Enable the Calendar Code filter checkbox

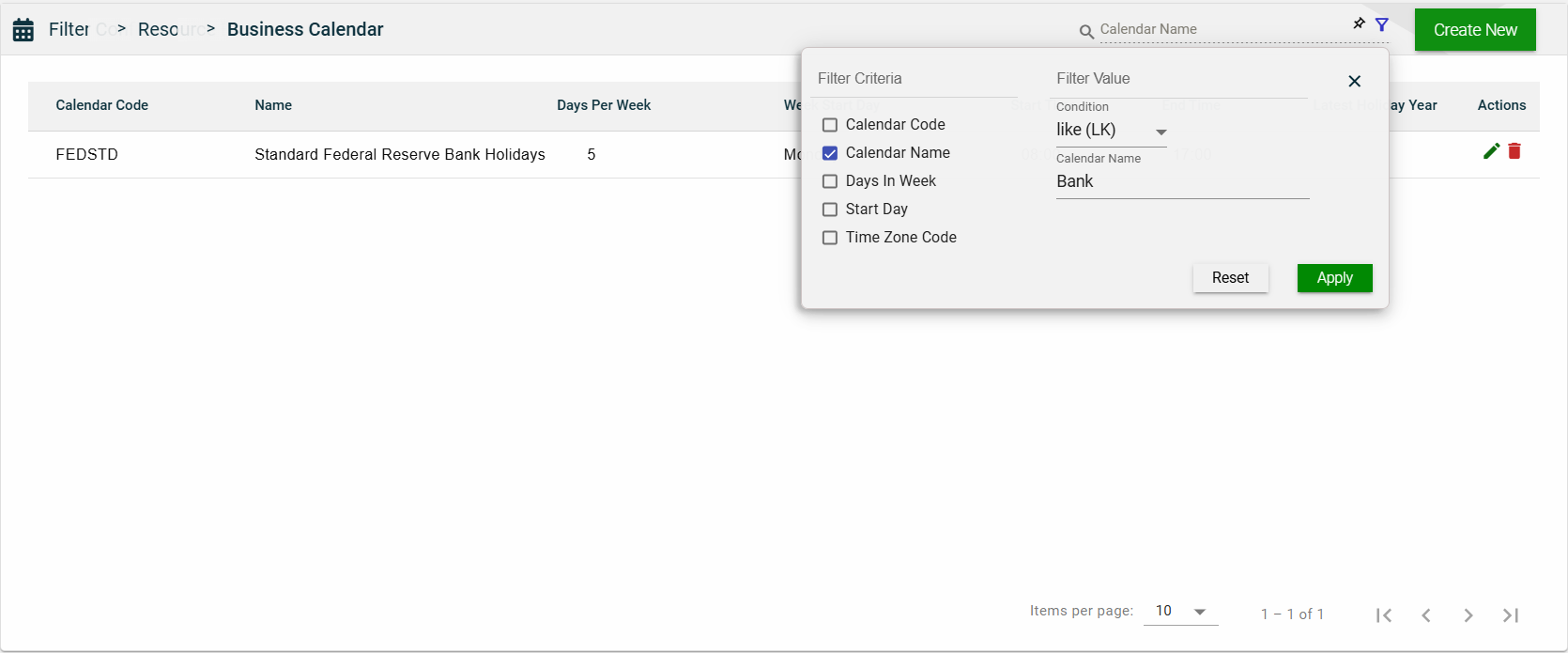(x=830, y=125)
